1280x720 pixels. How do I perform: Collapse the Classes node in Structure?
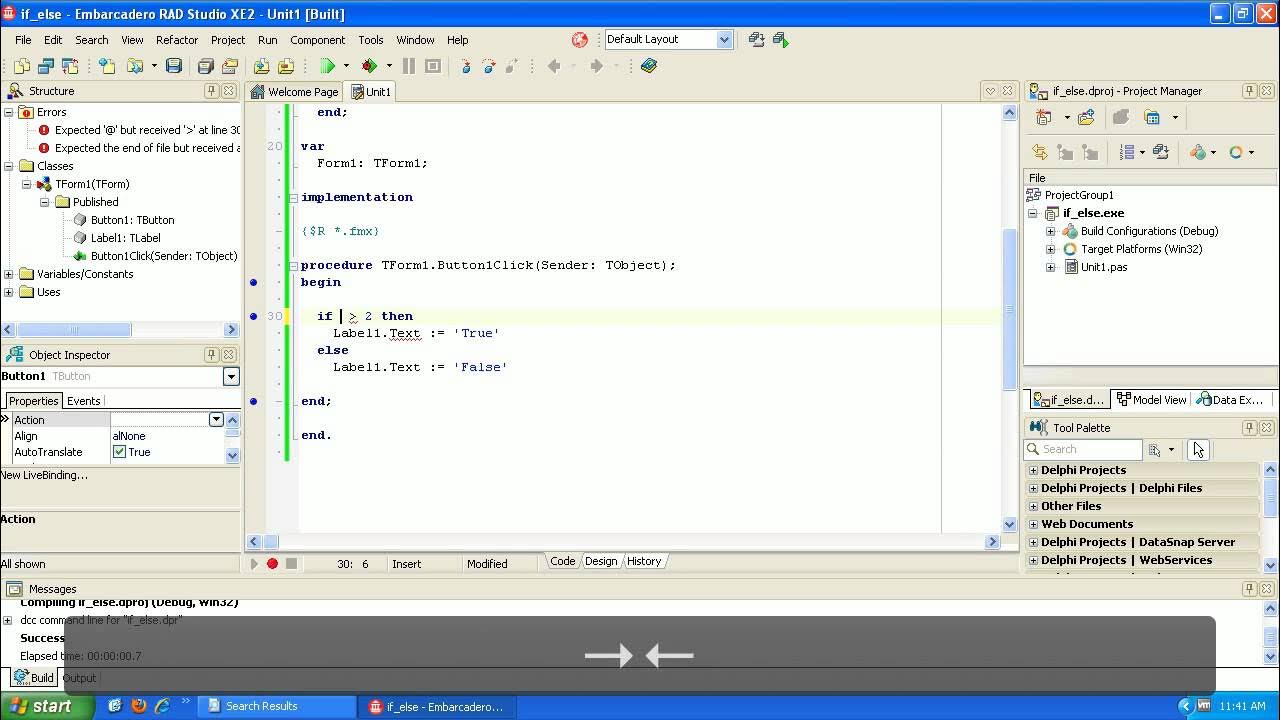(x=9, y=166)
